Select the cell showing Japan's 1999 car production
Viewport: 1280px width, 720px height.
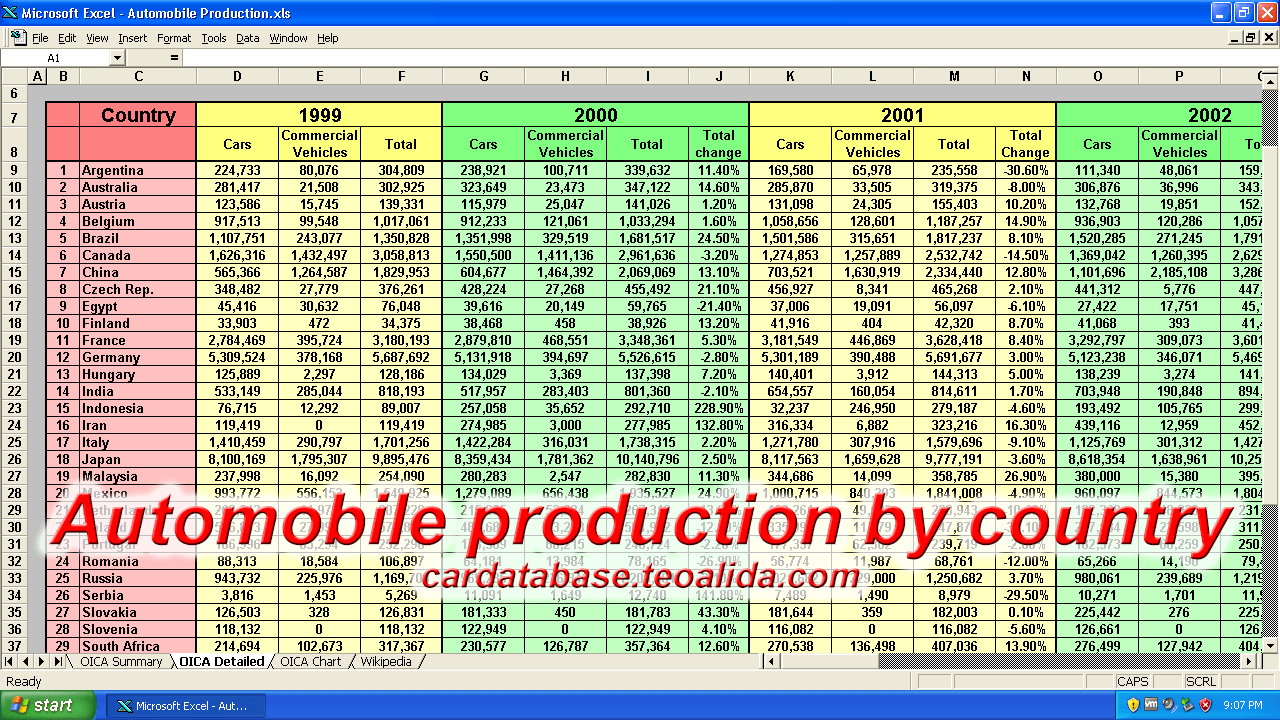click(x=236, y=459)
